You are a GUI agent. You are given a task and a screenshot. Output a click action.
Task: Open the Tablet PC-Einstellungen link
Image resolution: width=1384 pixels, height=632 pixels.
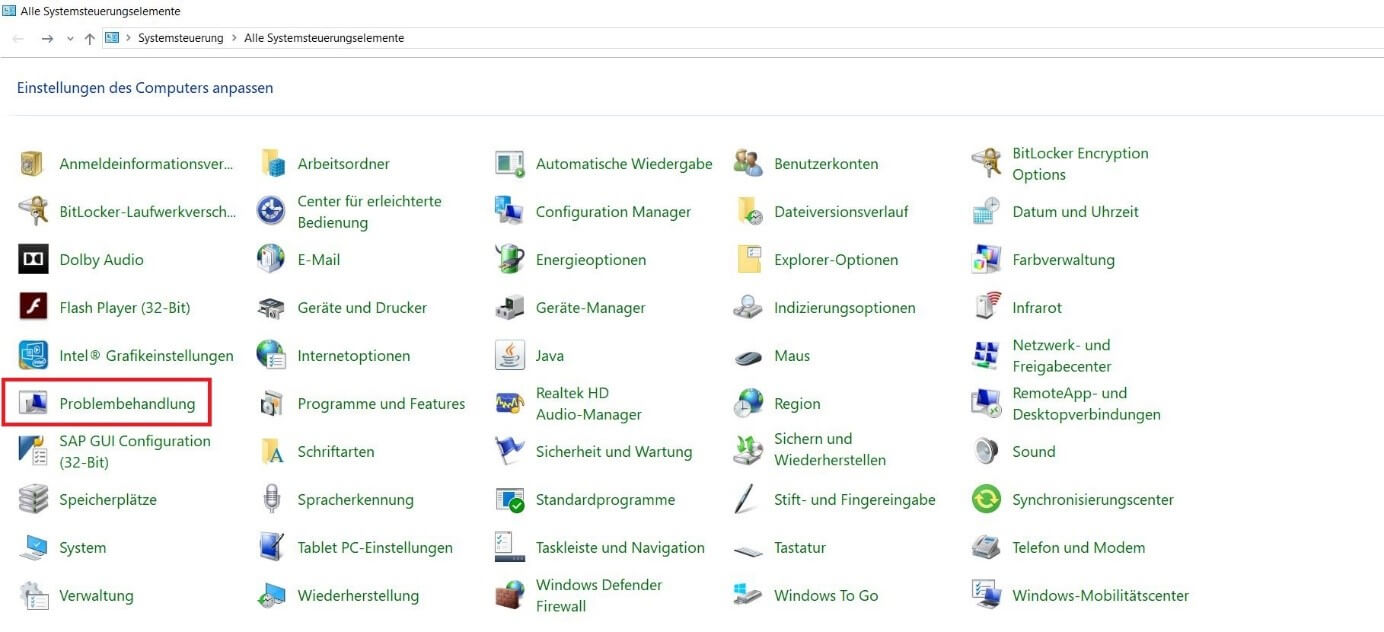coord(375,547)
